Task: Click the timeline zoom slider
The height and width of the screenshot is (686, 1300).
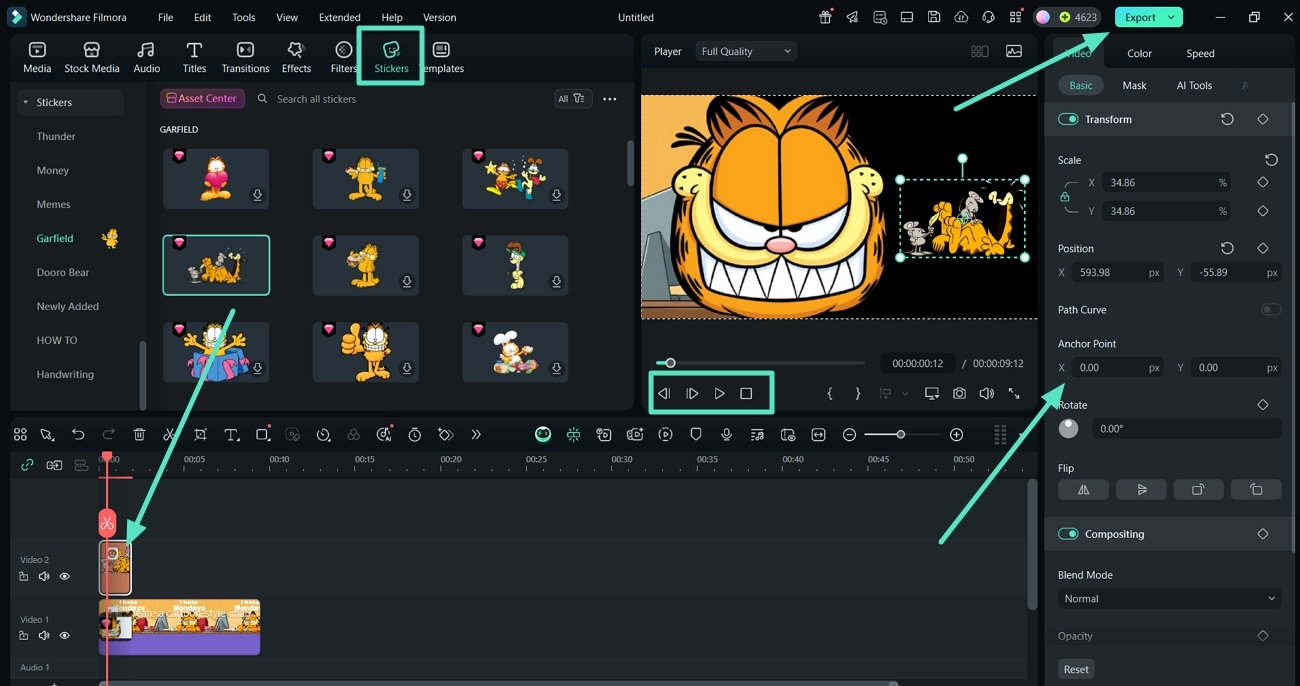Action: pos(900,435)
